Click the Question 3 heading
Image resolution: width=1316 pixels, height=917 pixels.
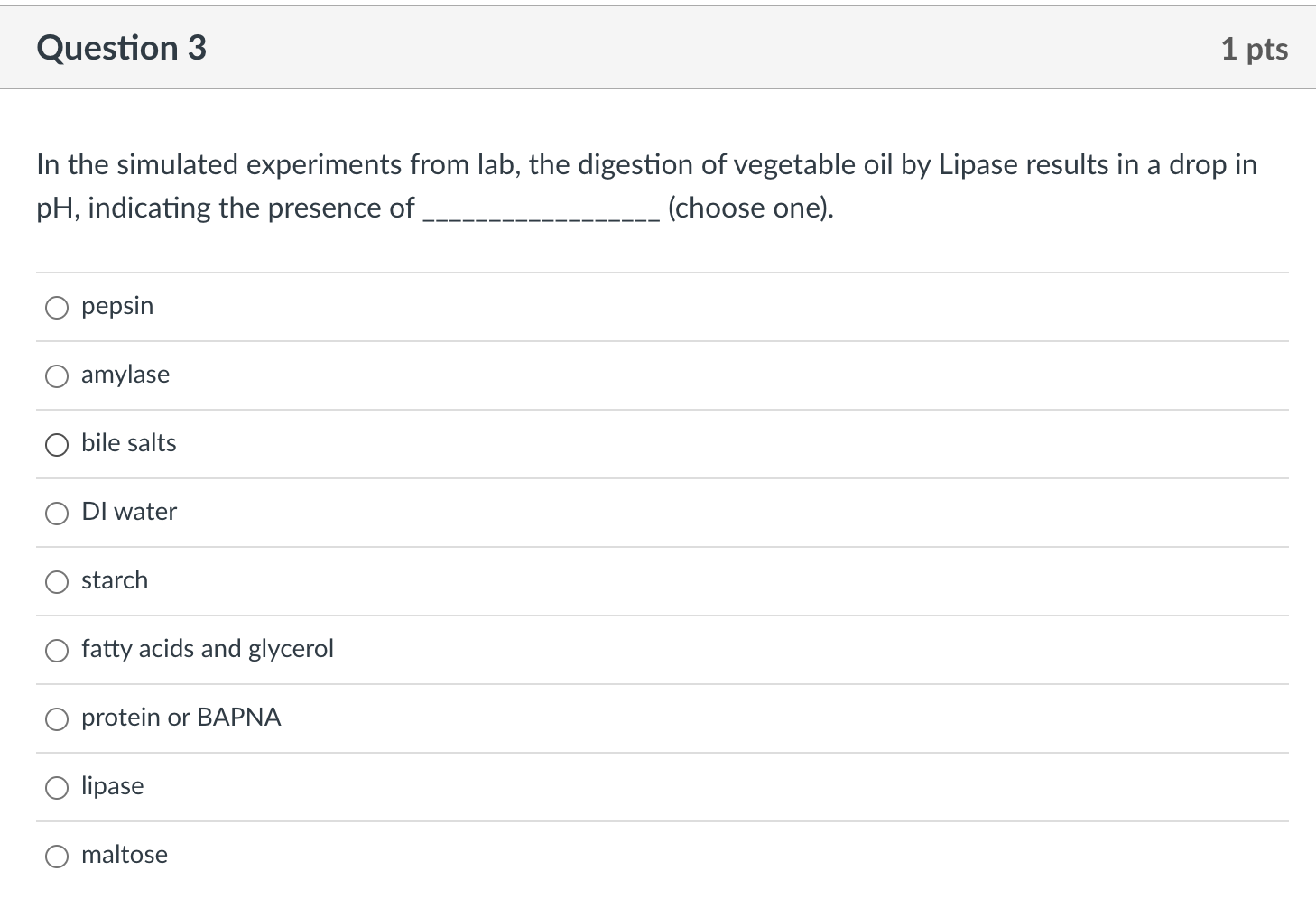(122, 48)
